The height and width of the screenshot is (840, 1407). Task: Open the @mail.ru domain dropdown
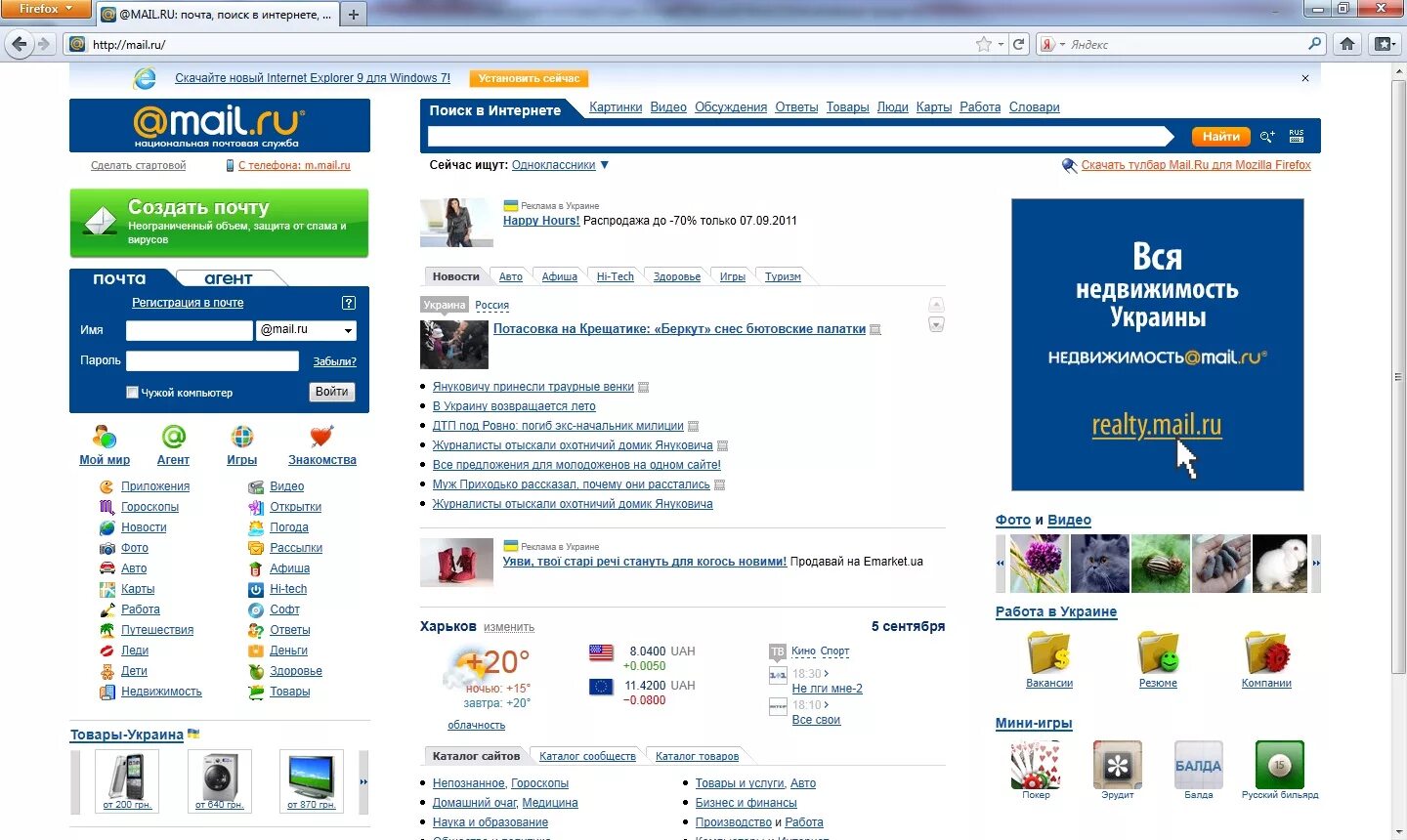pos(306,330)
